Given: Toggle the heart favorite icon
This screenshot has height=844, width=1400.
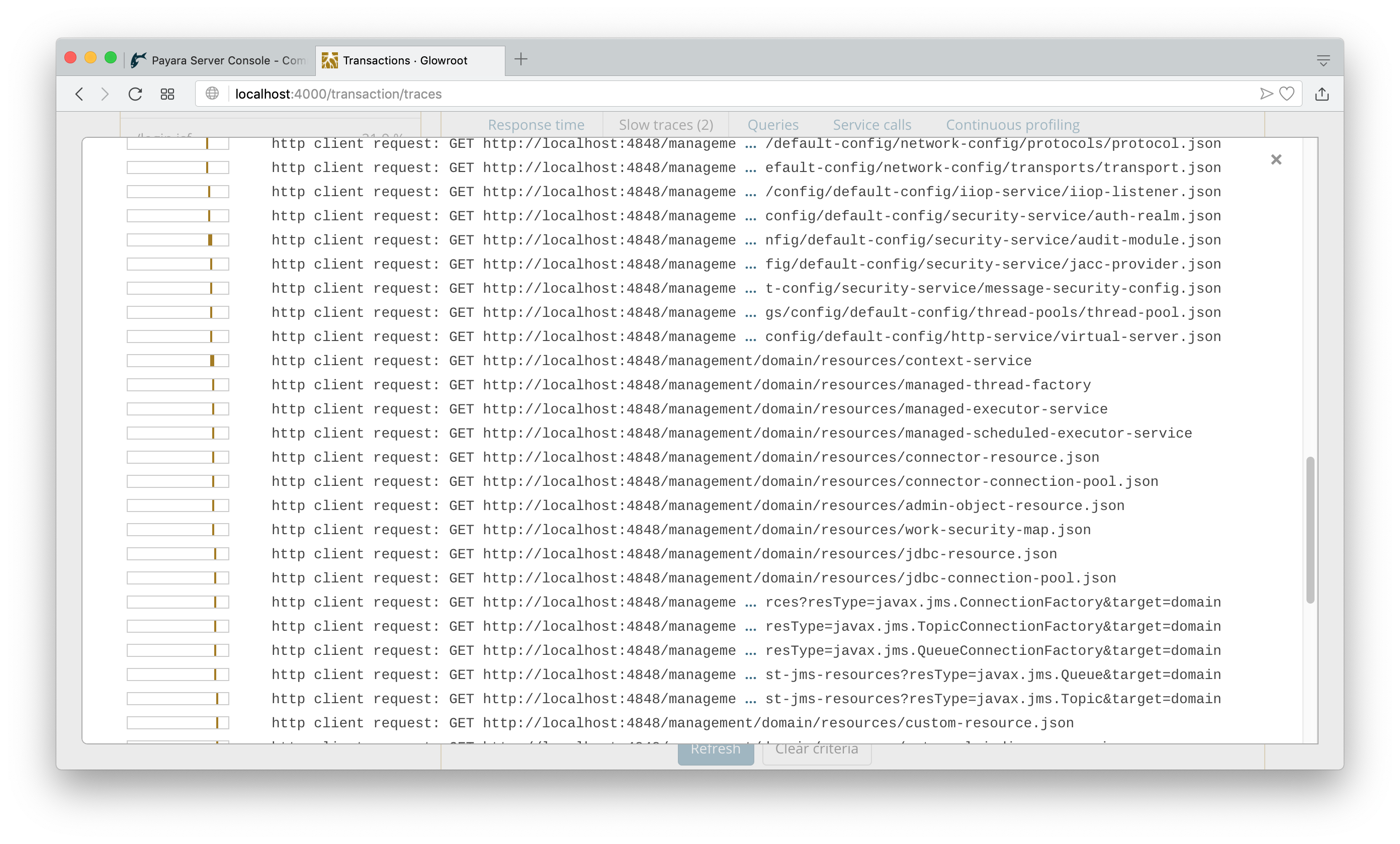Looking at the screenshot, I should [x=1287, y=94].
